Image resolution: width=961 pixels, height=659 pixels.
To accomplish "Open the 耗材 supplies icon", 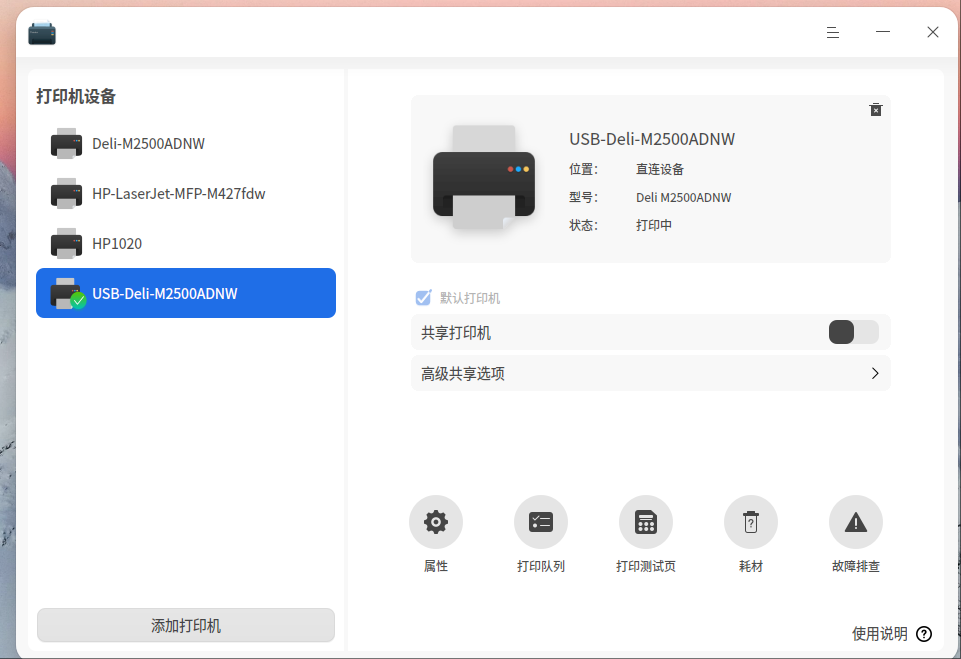I will (751, 522).
